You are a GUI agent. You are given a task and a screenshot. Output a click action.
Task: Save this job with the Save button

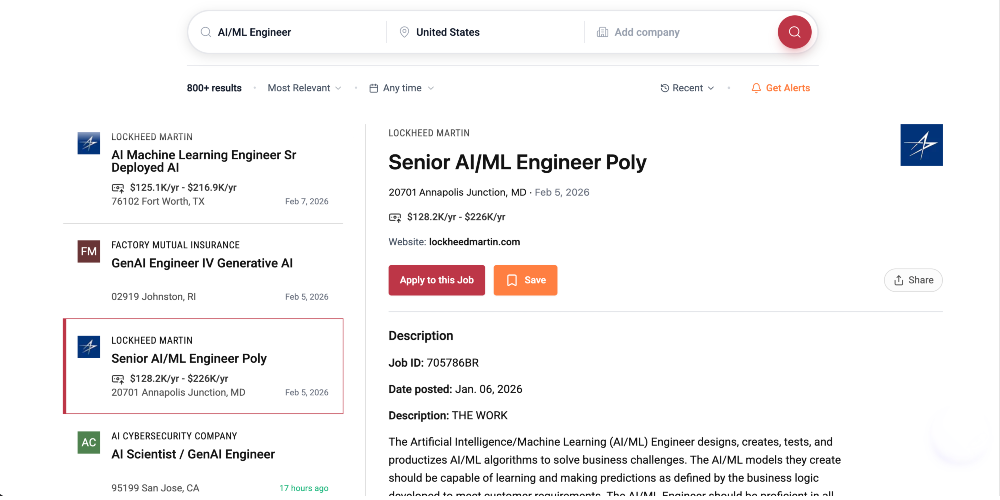pos(525,280)
